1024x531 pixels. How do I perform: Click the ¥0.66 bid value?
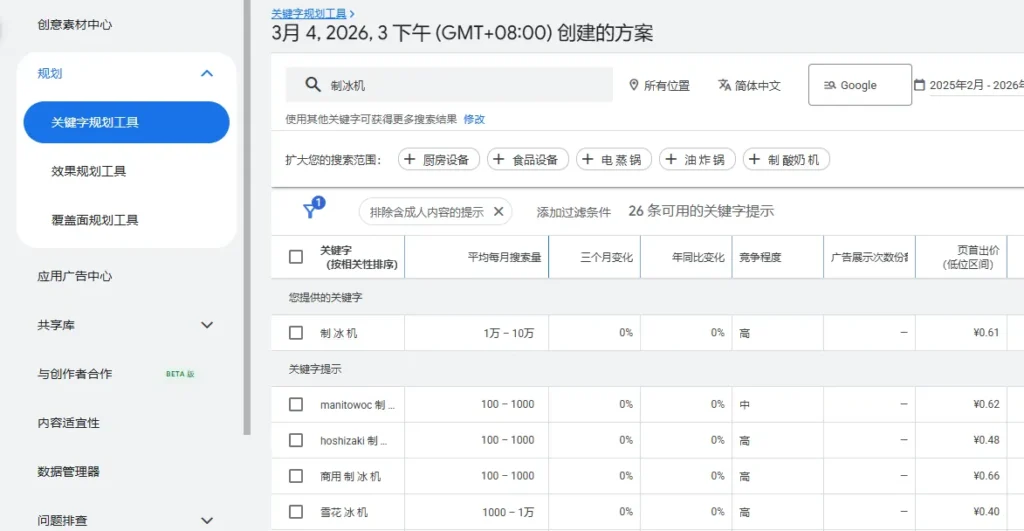tap(986, 475)
